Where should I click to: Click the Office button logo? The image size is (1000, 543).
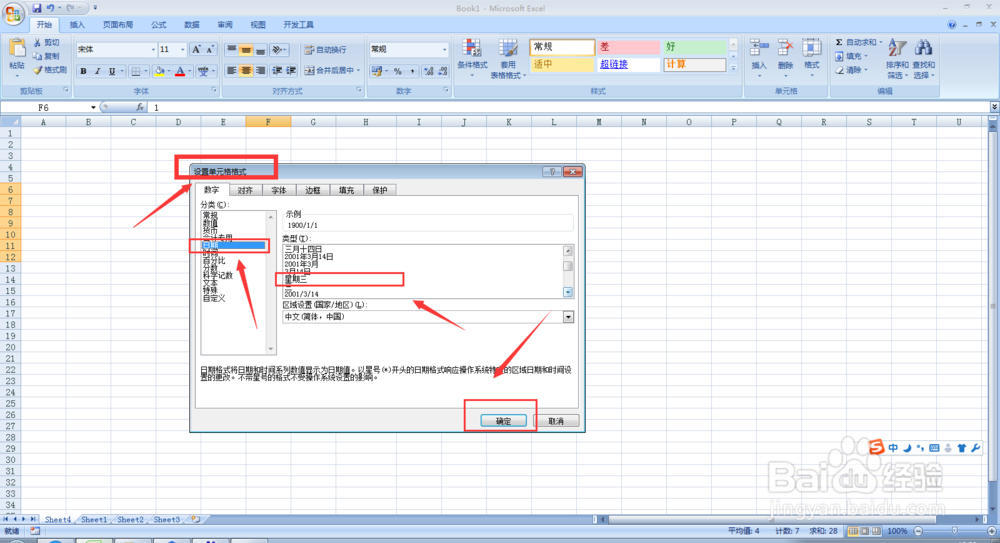click(x=13, y=14)
